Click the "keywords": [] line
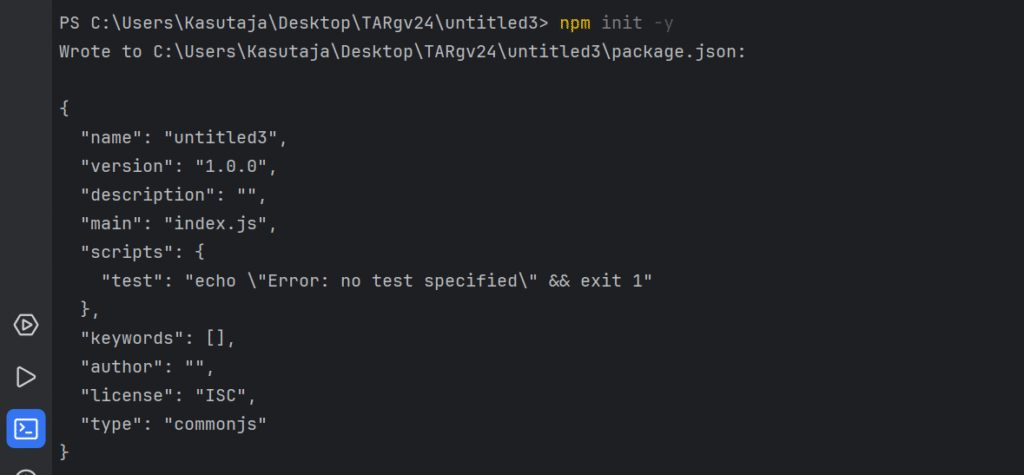Viewport: 1024px width, 475px height. tap(157, 338)
